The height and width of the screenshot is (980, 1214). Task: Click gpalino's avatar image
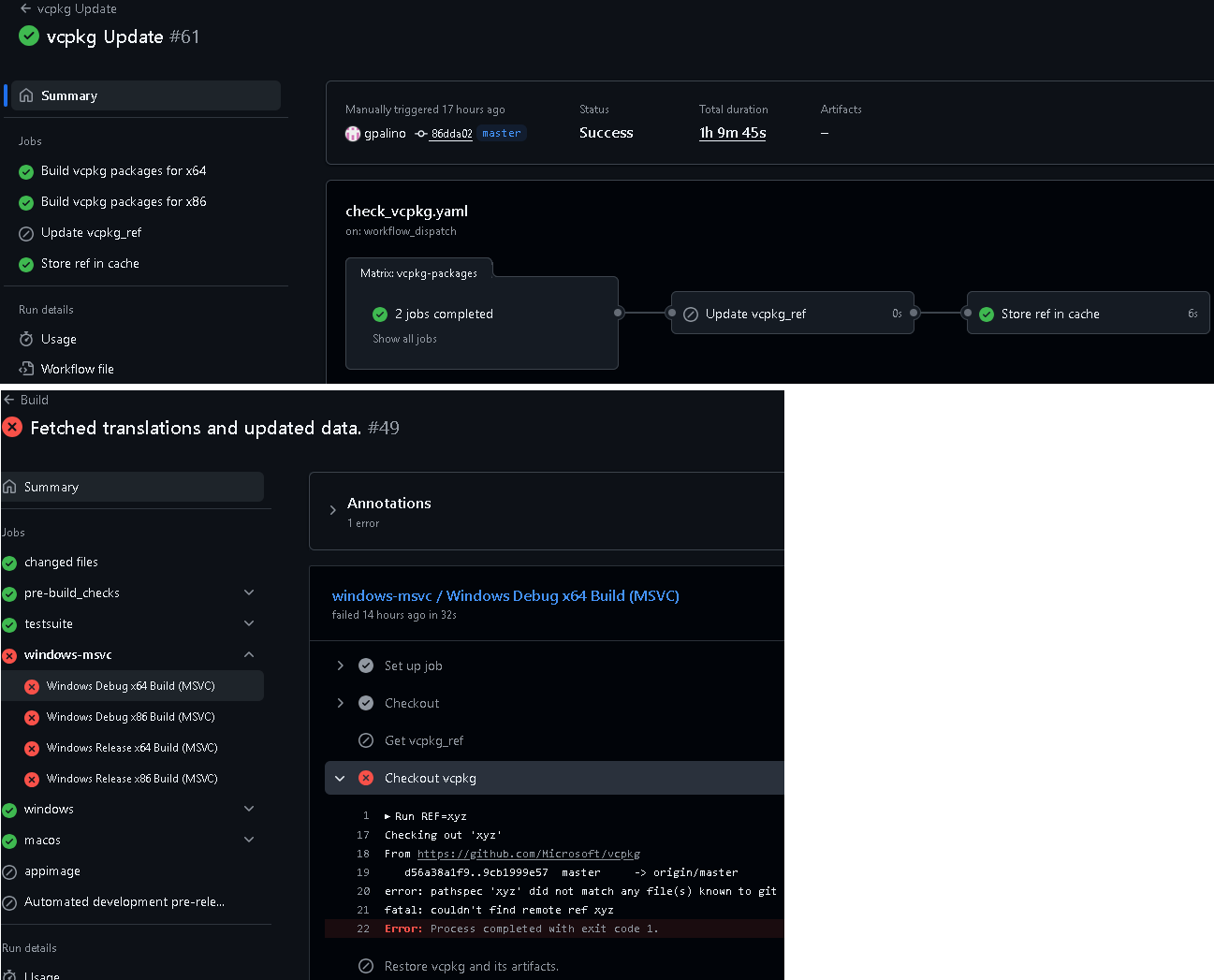pos(353,134)
